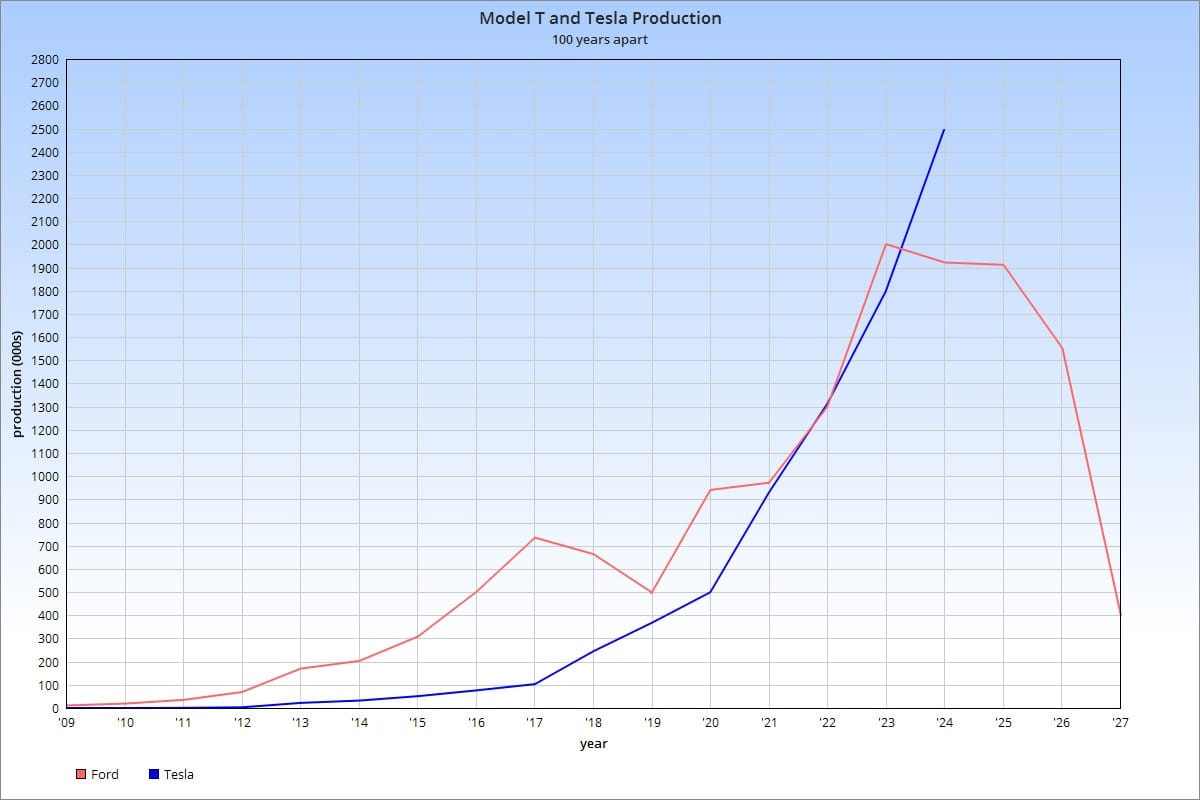The image size is (1200, 800).
Task: Click the 2000 y-axis value
Action: coord(46,245)
